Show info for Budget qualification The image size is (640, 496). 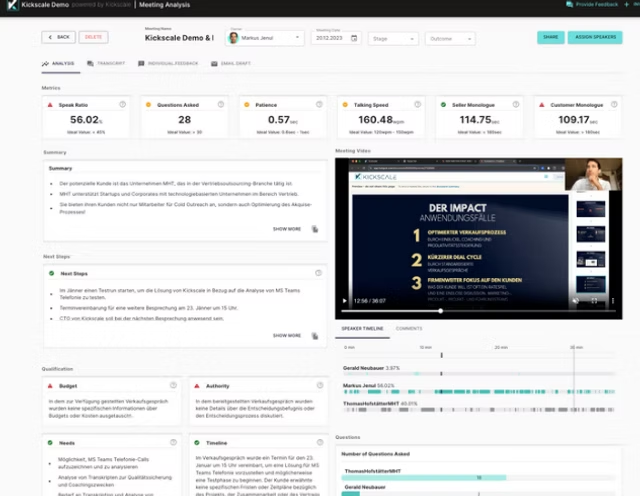[x=173, y=385]
